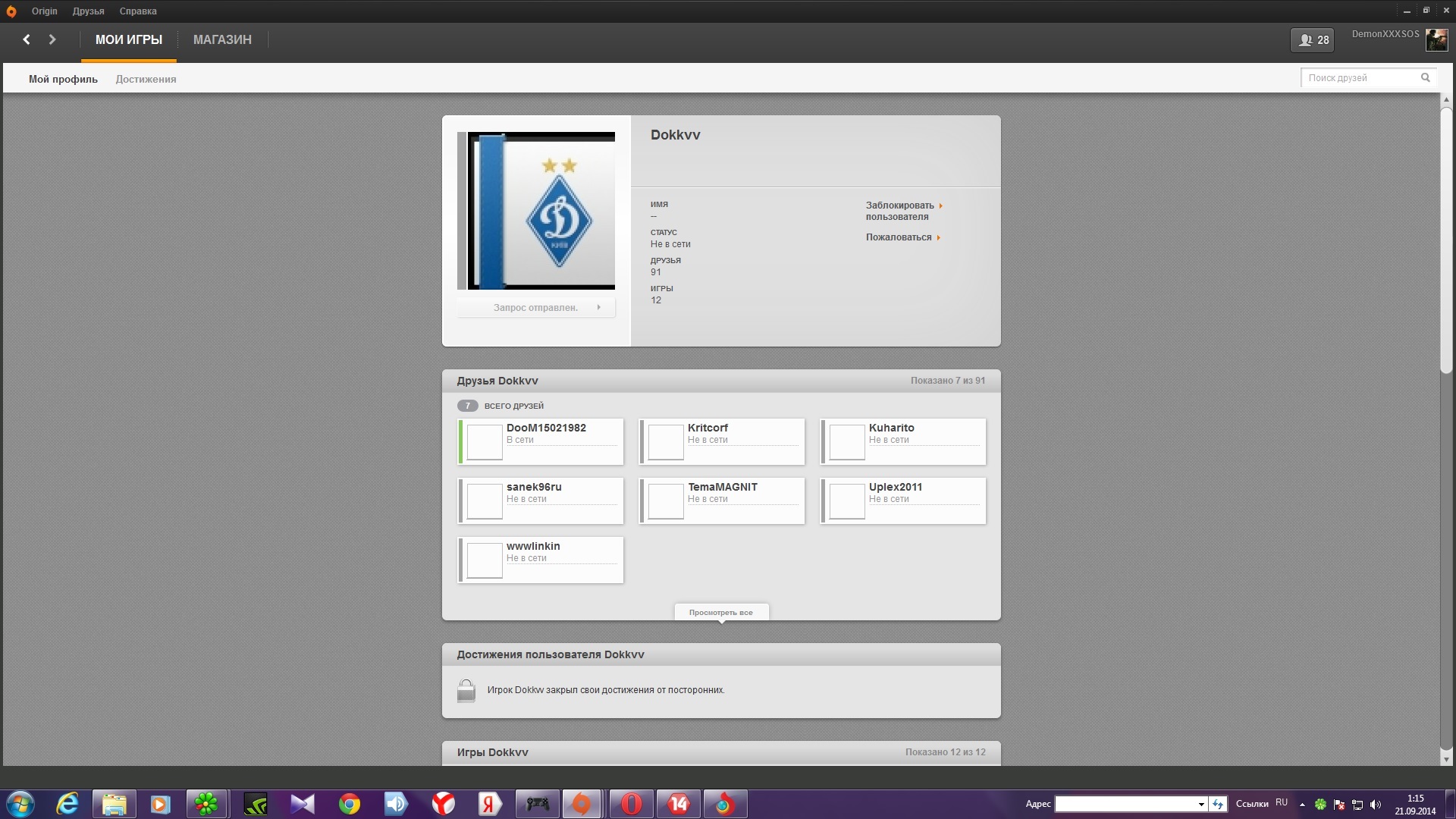Viewport: 1456px width, 819px height.
Task: Open Kritcorf profile name
Action: (708, 428)
